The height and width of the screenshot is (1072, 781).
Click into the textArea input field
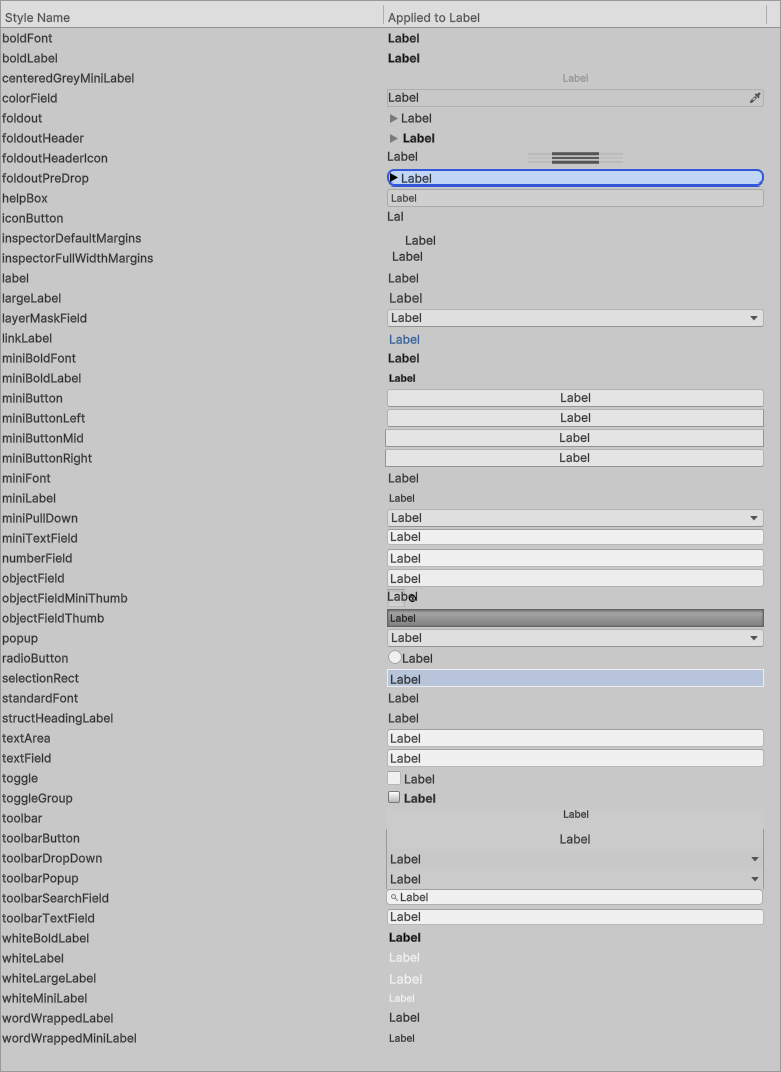coord(575,738)
